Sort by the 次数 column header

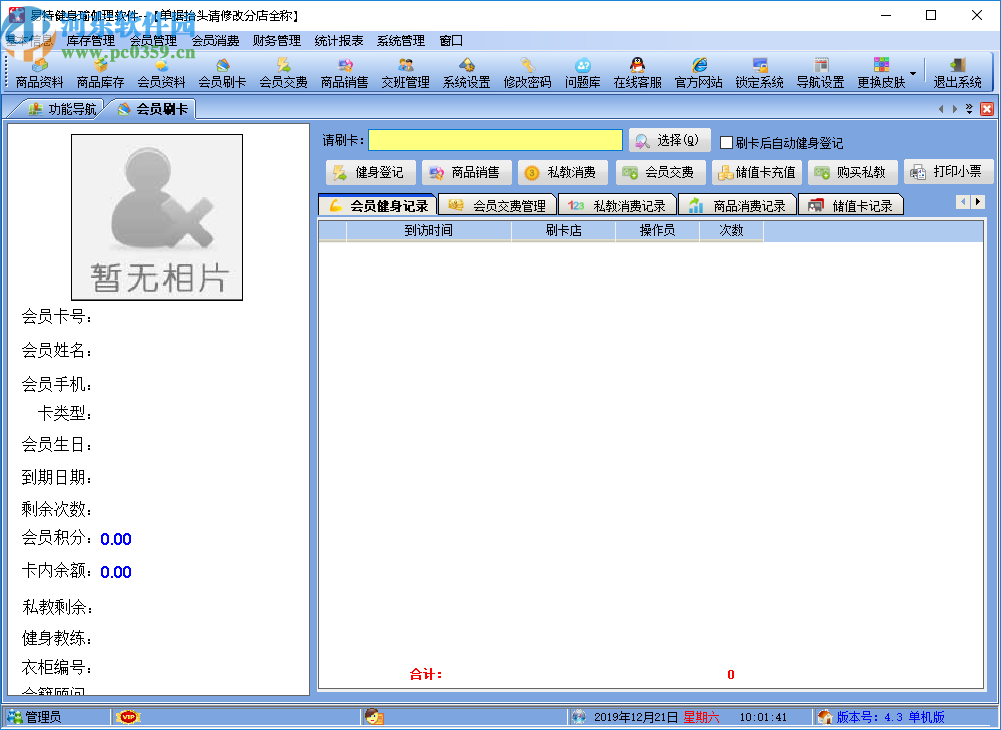732,231
